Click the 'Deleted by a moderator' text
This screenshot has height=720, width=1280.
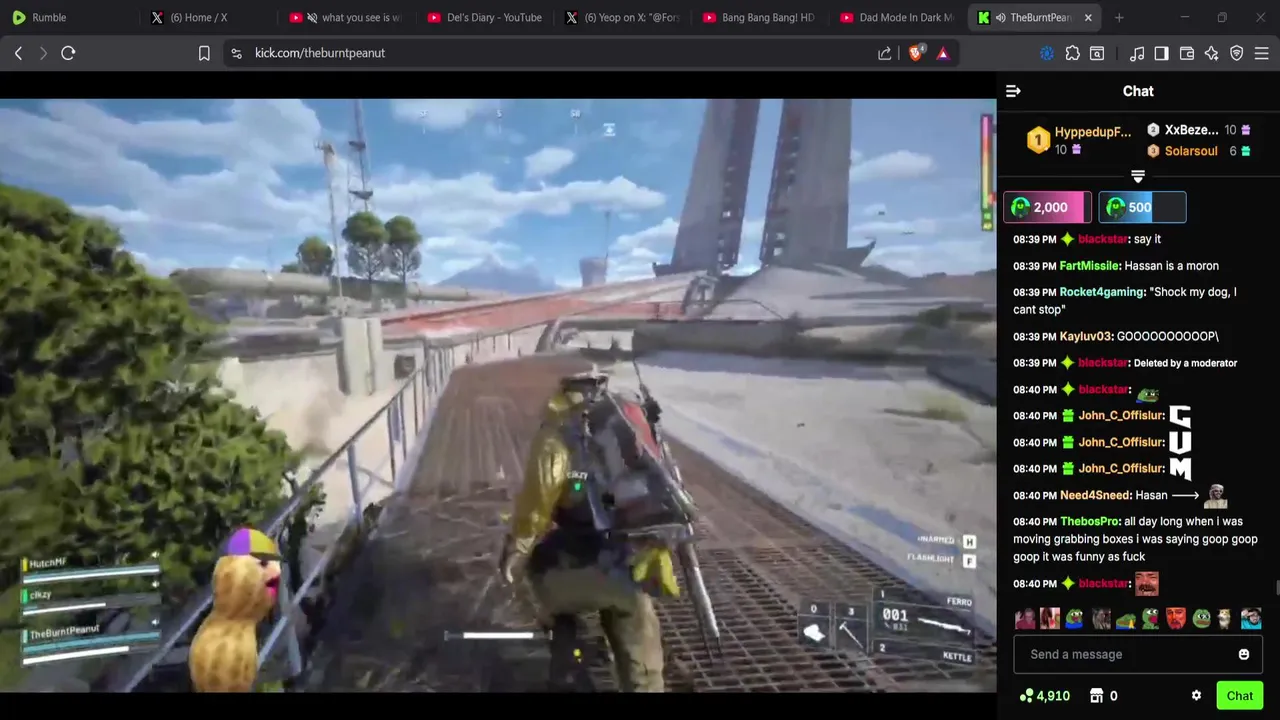point(1185,363)
